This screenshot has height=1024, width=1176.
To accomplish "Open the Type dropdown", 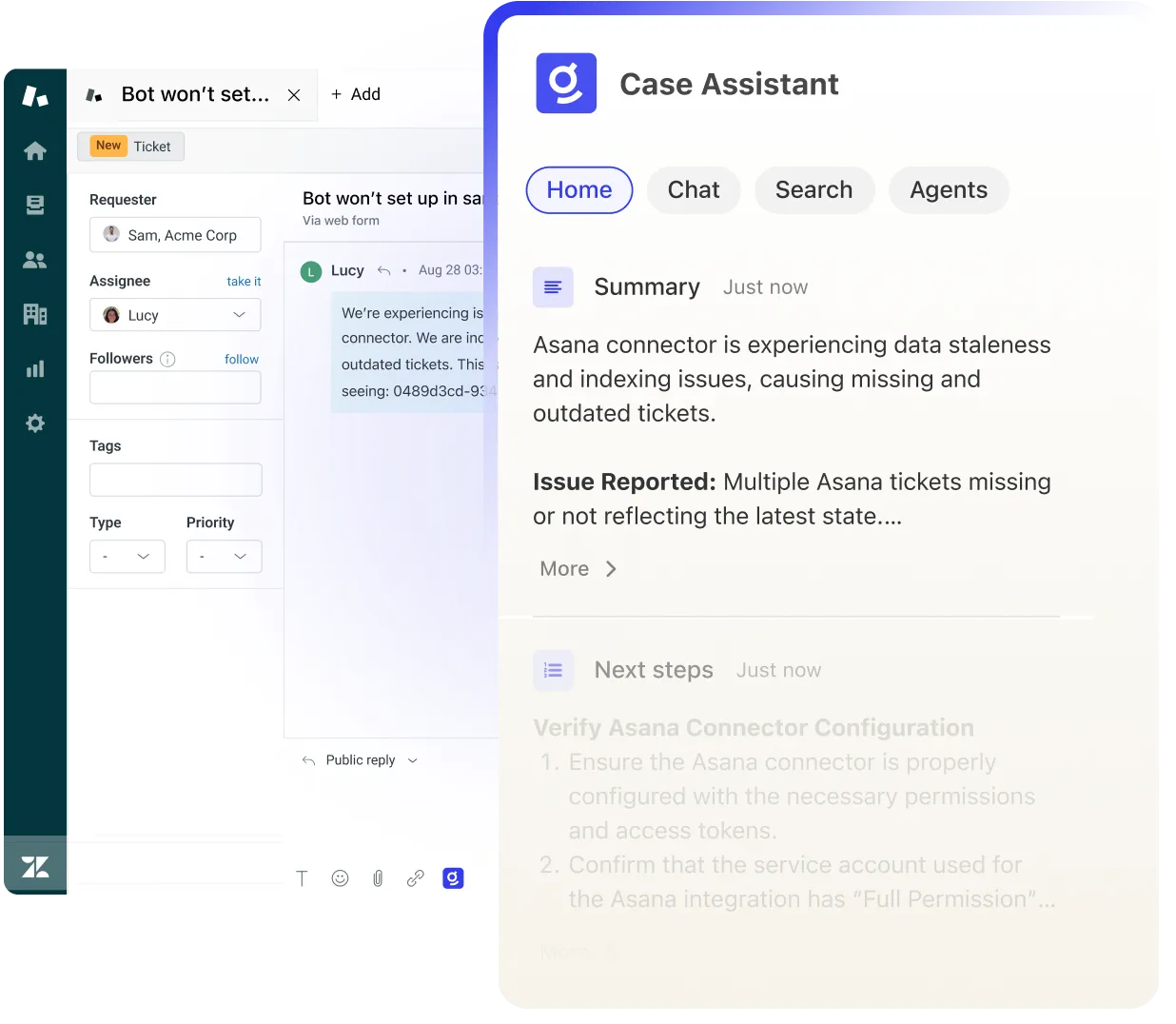I will 127,557.
